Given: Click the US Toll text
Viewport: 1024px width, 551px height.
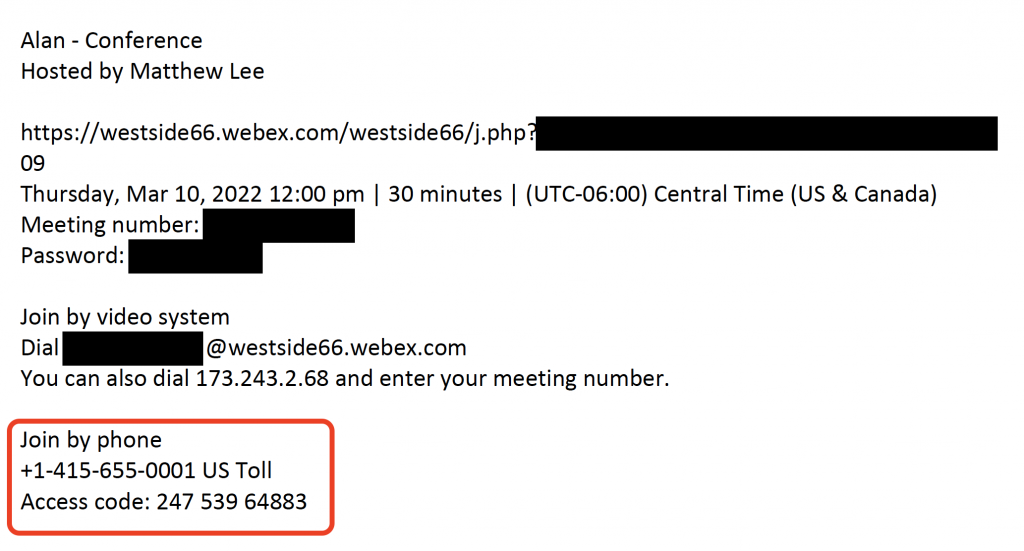Looking at the screenshot, I should click(237, 470).
